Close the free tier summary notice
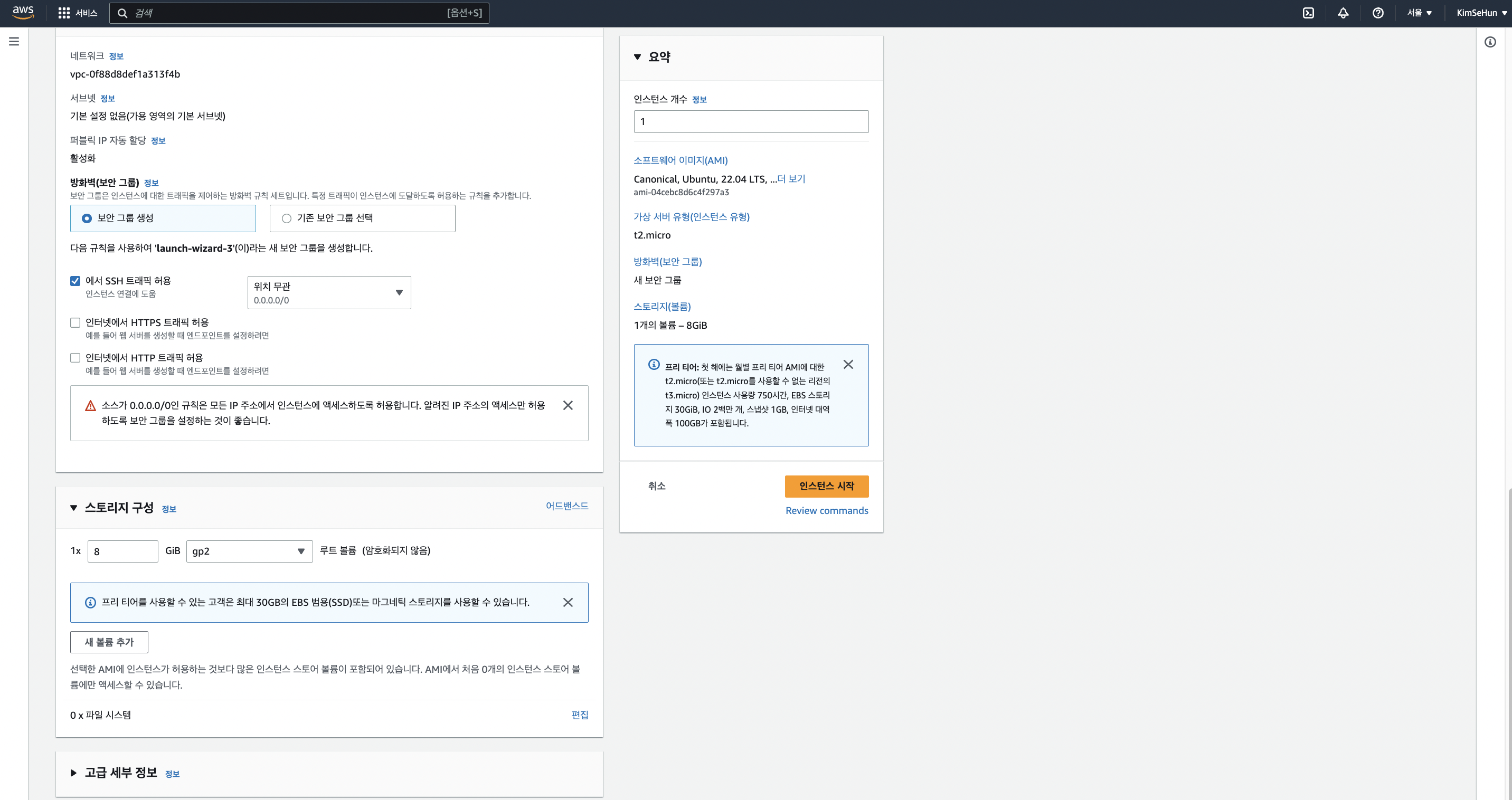Image resolution: width=1512 pixels, height=800 pixels. (848, 365)
